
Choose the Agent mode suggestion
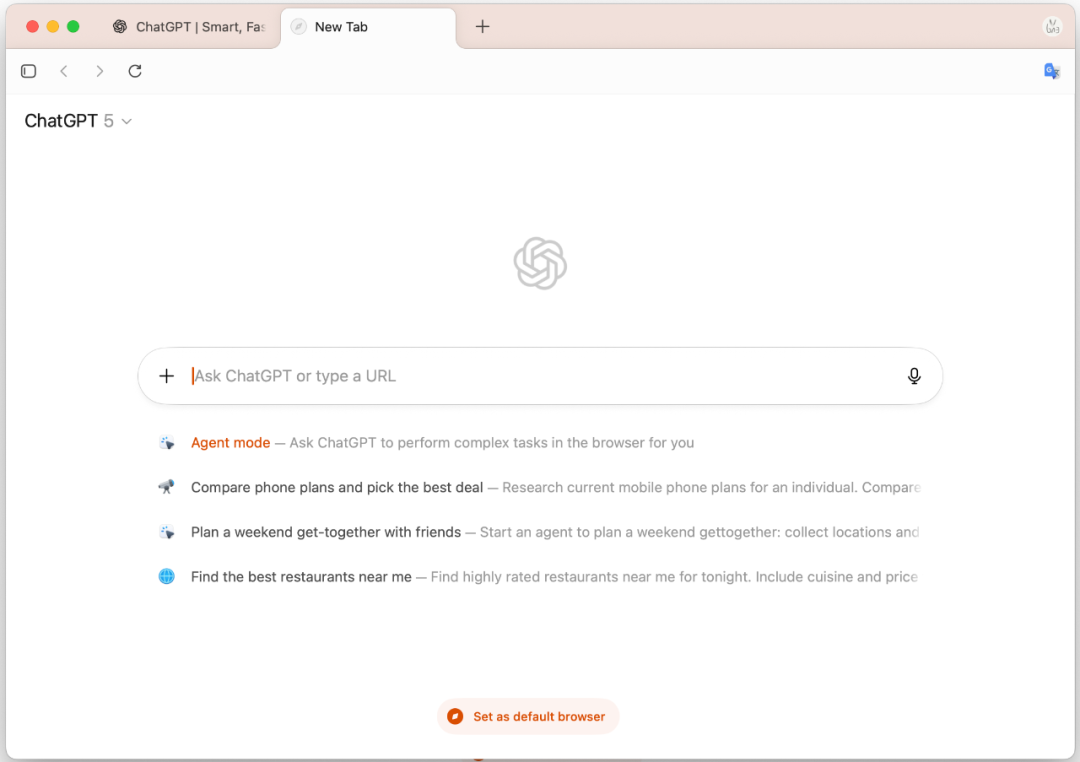point(231,443)
